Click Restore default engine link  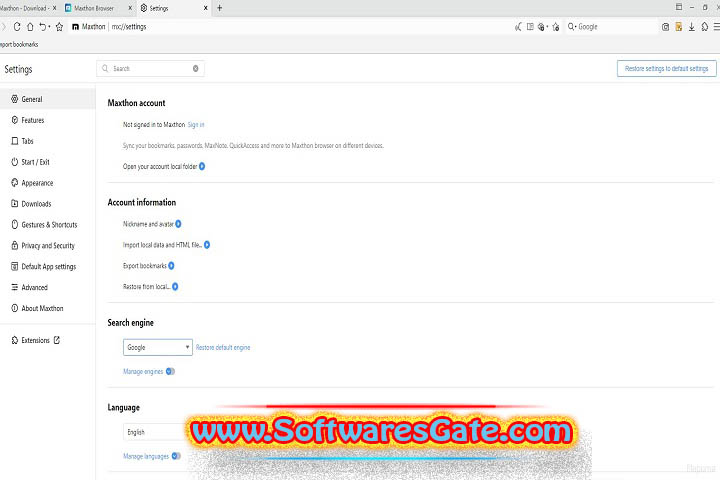tap(223, 347)
